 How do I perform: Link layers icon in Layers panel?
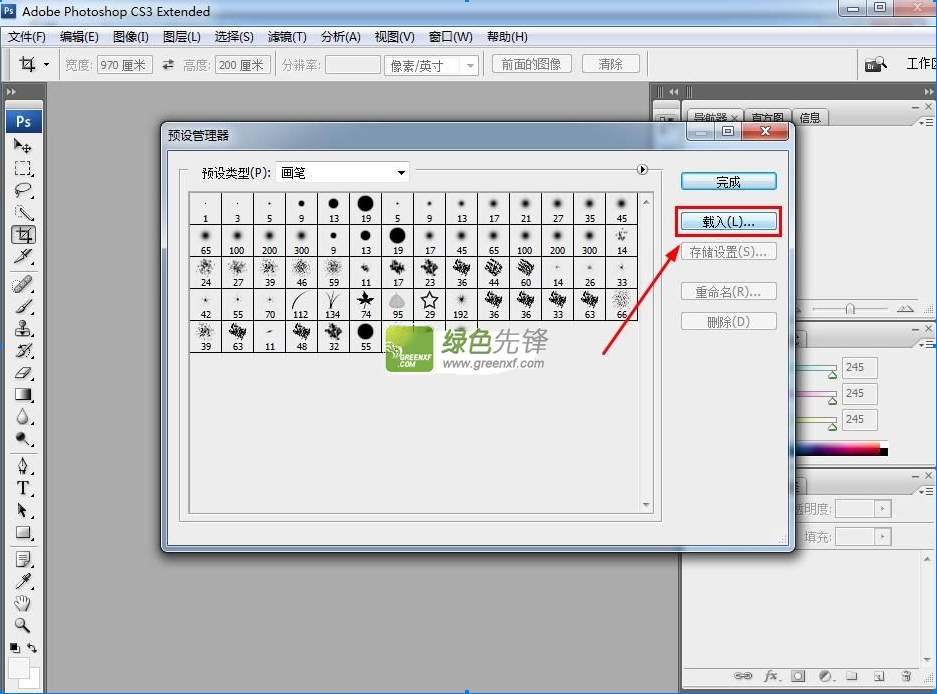pos(743,676)
